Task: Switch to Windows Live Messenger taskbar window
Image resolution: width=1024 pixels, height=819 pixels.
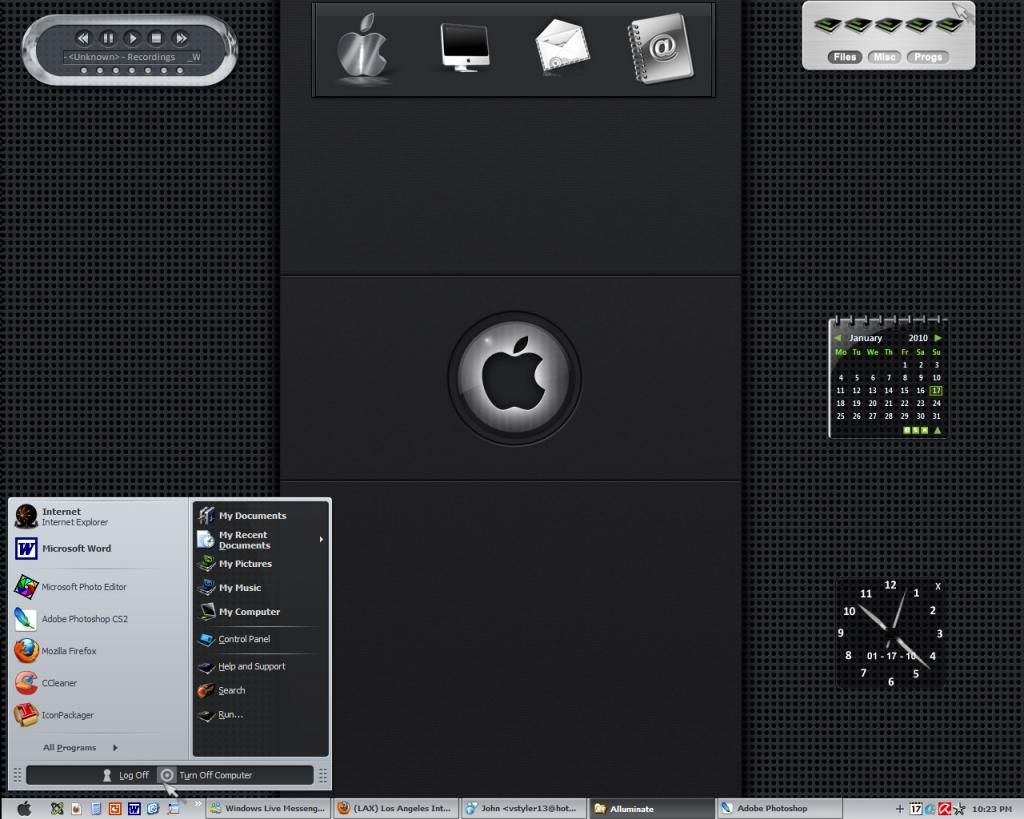Action: point(268,809)
